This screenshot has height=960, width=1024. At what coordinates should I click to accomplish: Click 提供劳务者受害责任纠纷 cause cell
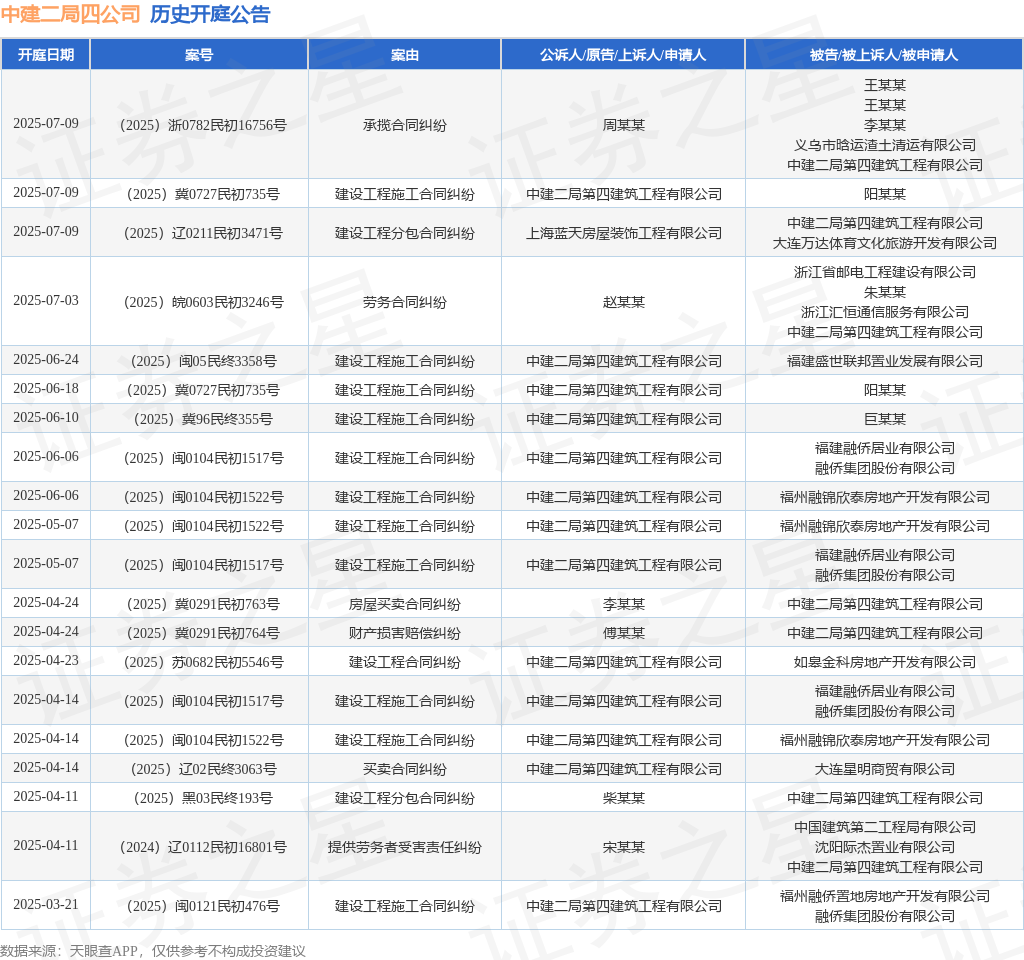tap(405, 847)
